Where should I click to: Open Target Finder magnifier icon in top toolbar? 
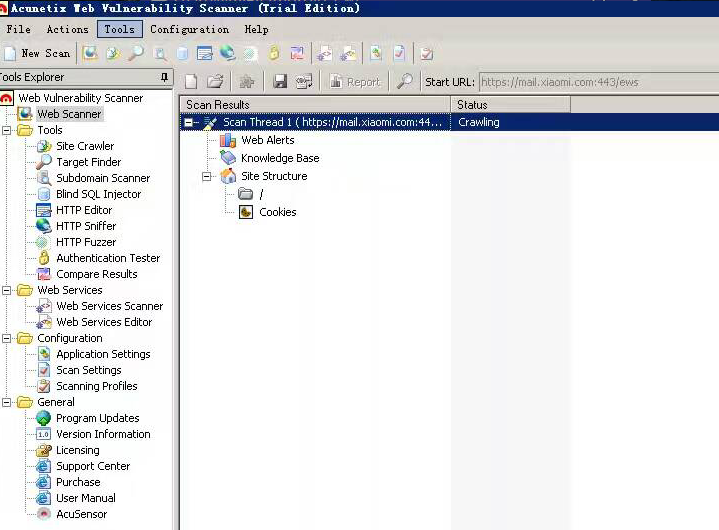point(136,54)
